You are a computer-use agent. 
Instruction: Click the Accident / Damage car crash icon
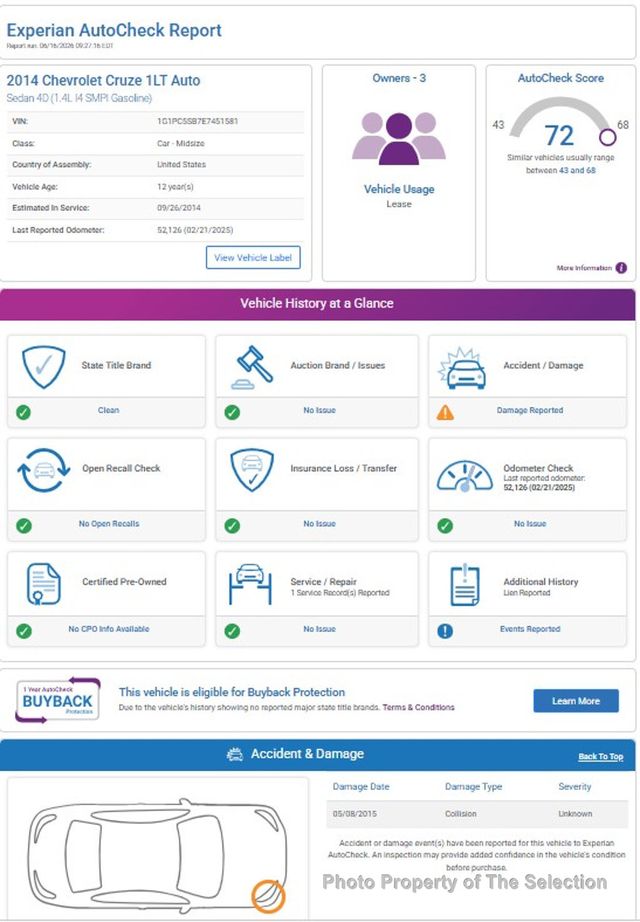(463, 369)
